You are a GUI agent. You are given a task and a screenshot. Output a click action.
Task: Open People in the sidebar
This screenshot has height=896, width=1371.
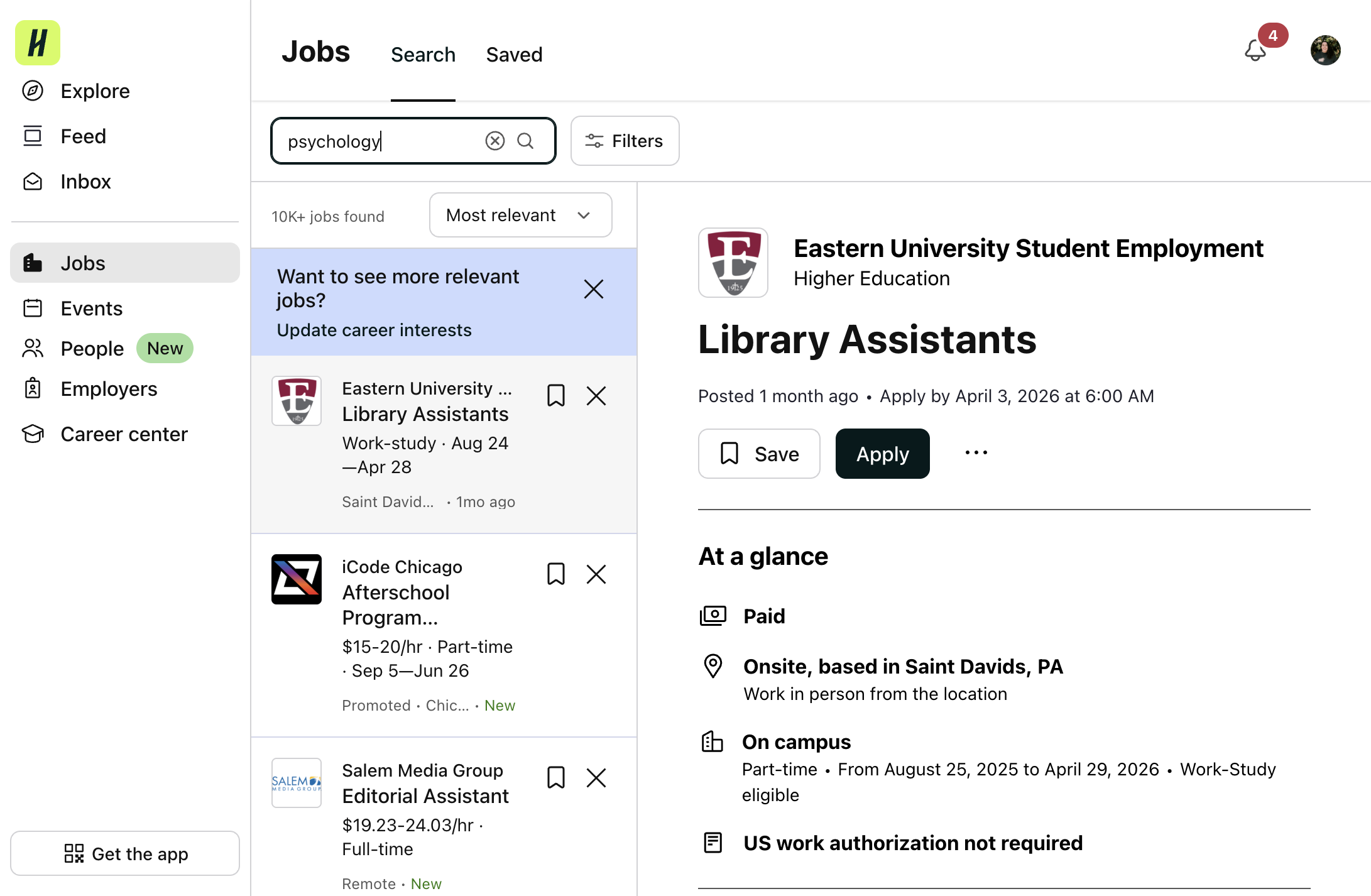tap(72, 348)
